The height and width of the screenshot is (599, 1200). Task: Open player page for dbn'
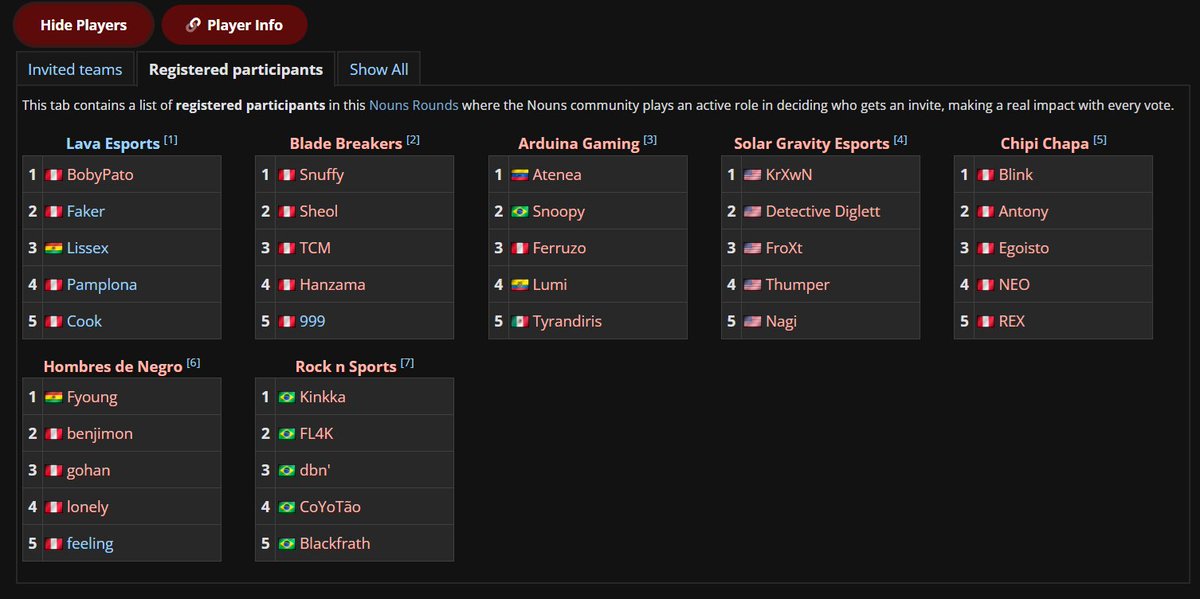[x=316, y=470]
